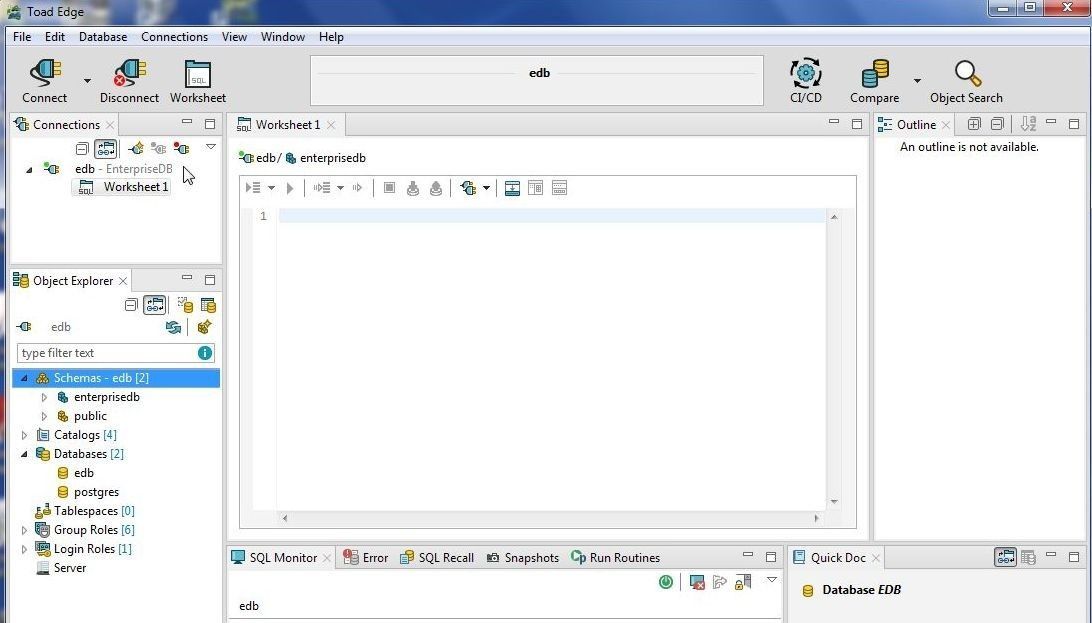Screen dimensions: 1092x623
Task: Toggle the scroll lock icon in SQL Monitor
Action: pos(743,581)
